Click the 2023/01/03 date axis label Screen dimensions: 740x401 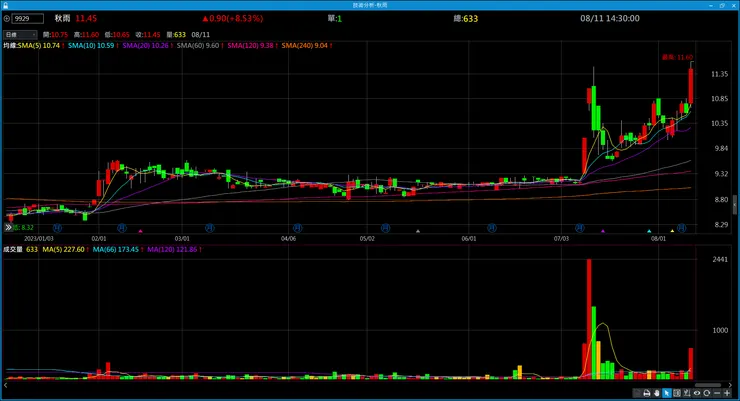tap(39, 239)
